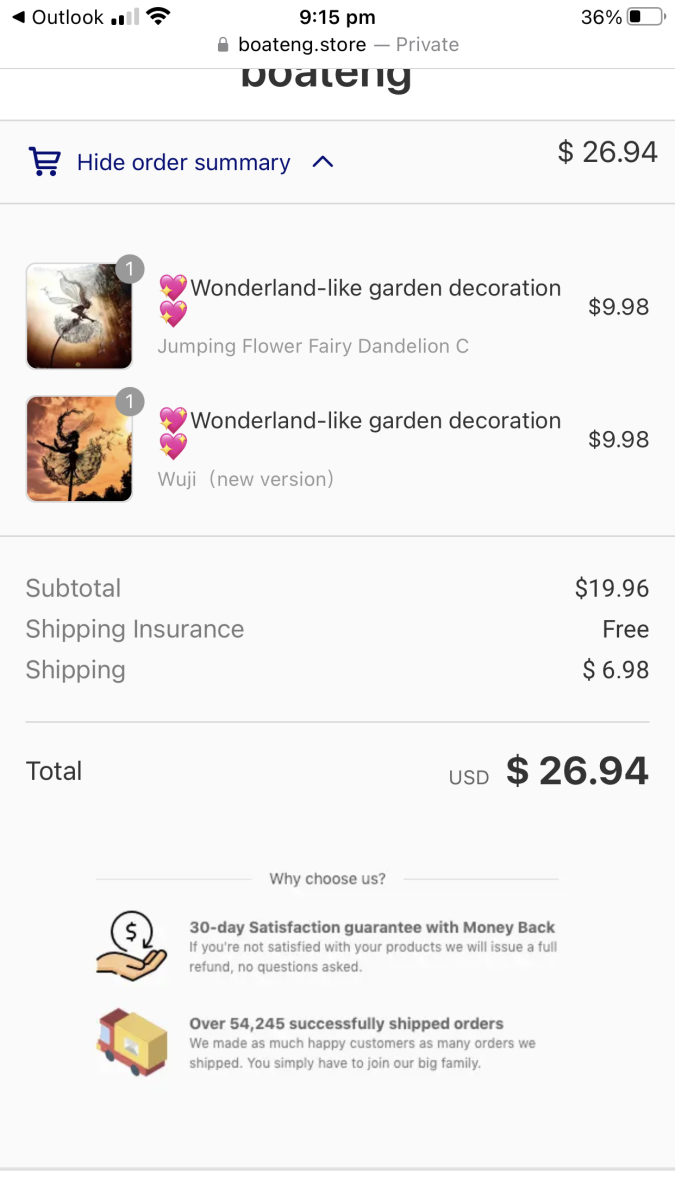Tap the padlock icon in the address bar

pos(223,45)
